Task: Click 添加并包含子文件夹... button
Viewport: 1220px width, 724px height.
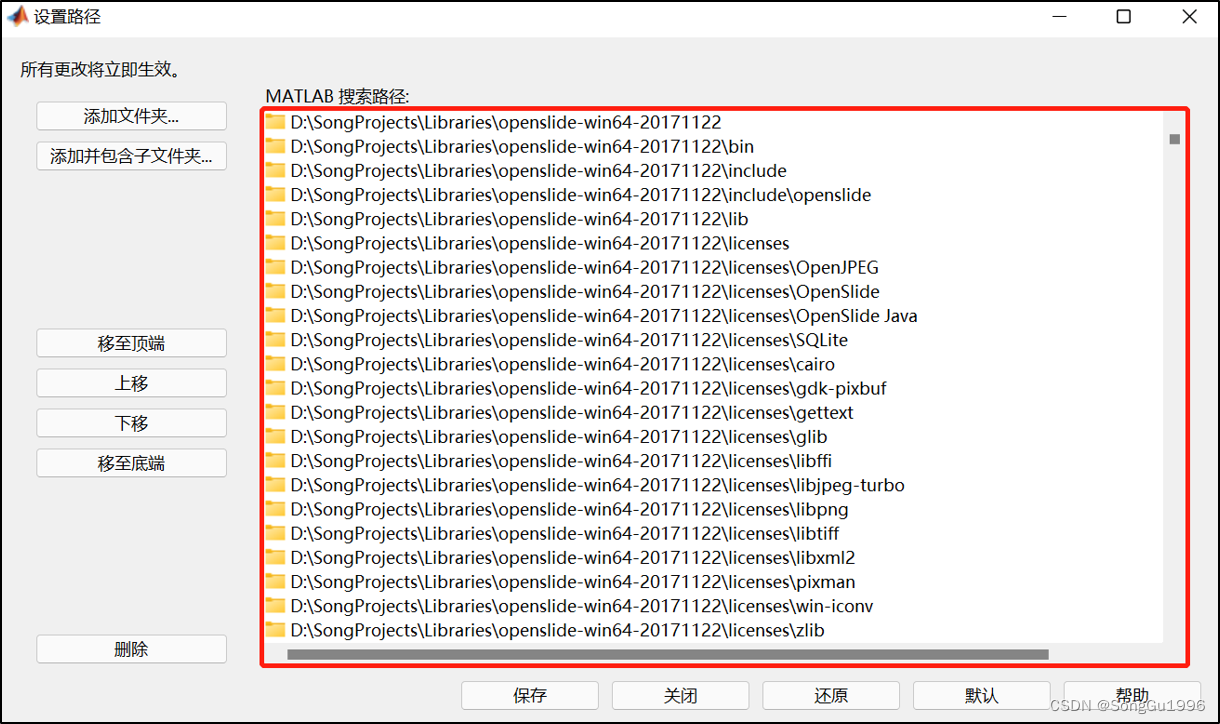Action: (x=132, y=156)
